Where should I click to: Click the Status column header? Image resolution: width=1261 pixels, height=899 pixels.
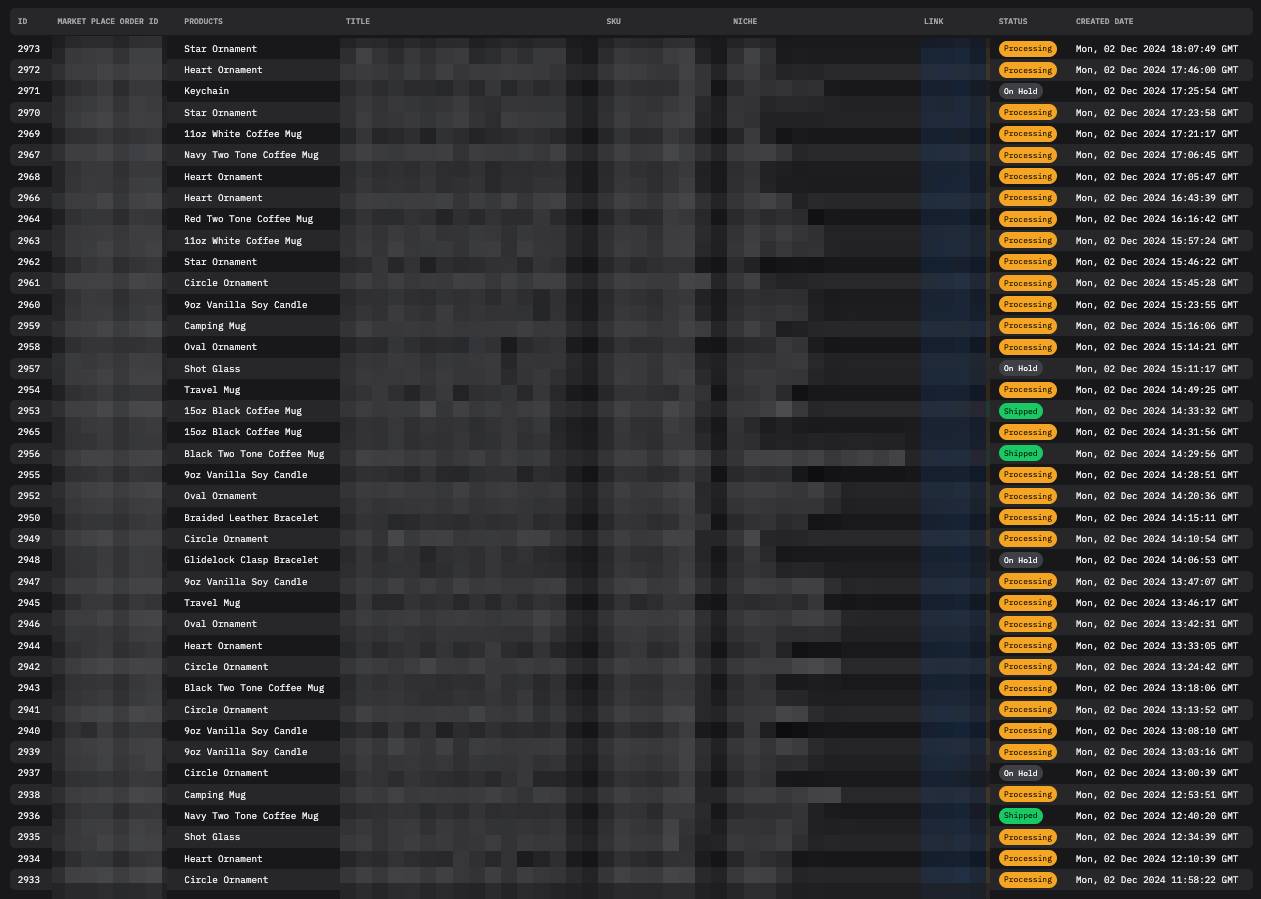coord(1012,21)
